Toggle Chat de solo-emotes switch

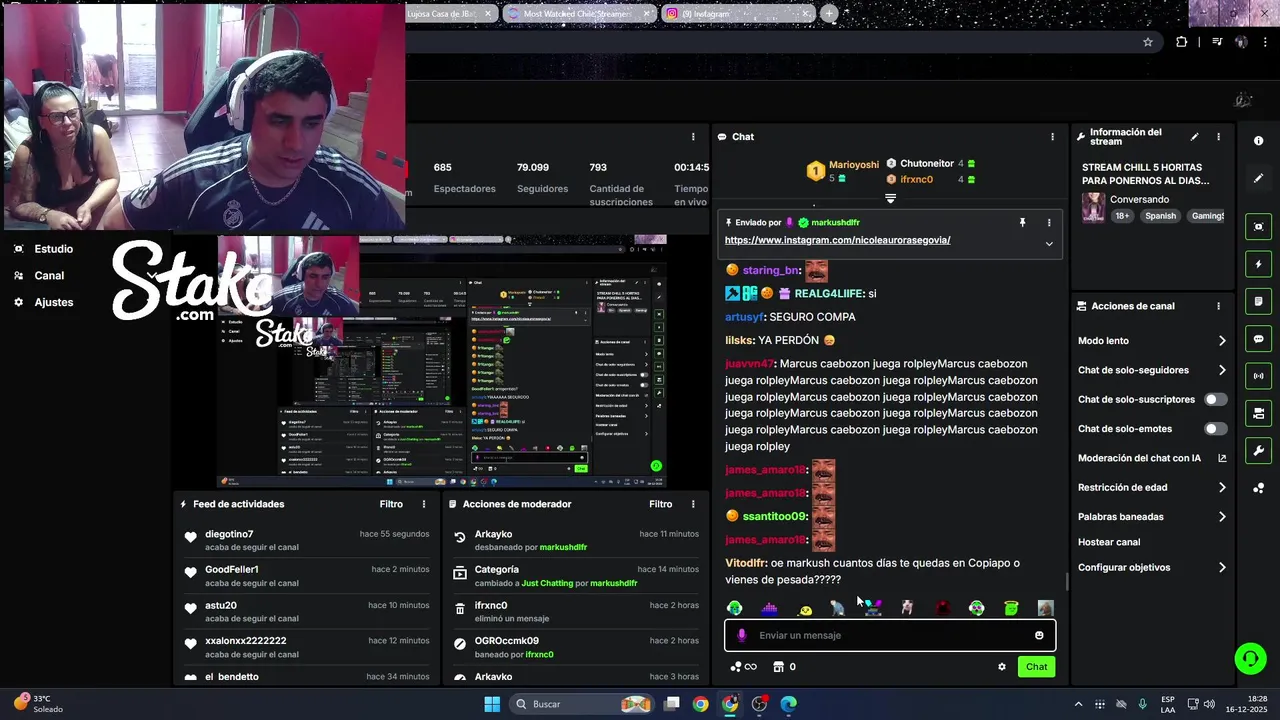pos(1215,429)
